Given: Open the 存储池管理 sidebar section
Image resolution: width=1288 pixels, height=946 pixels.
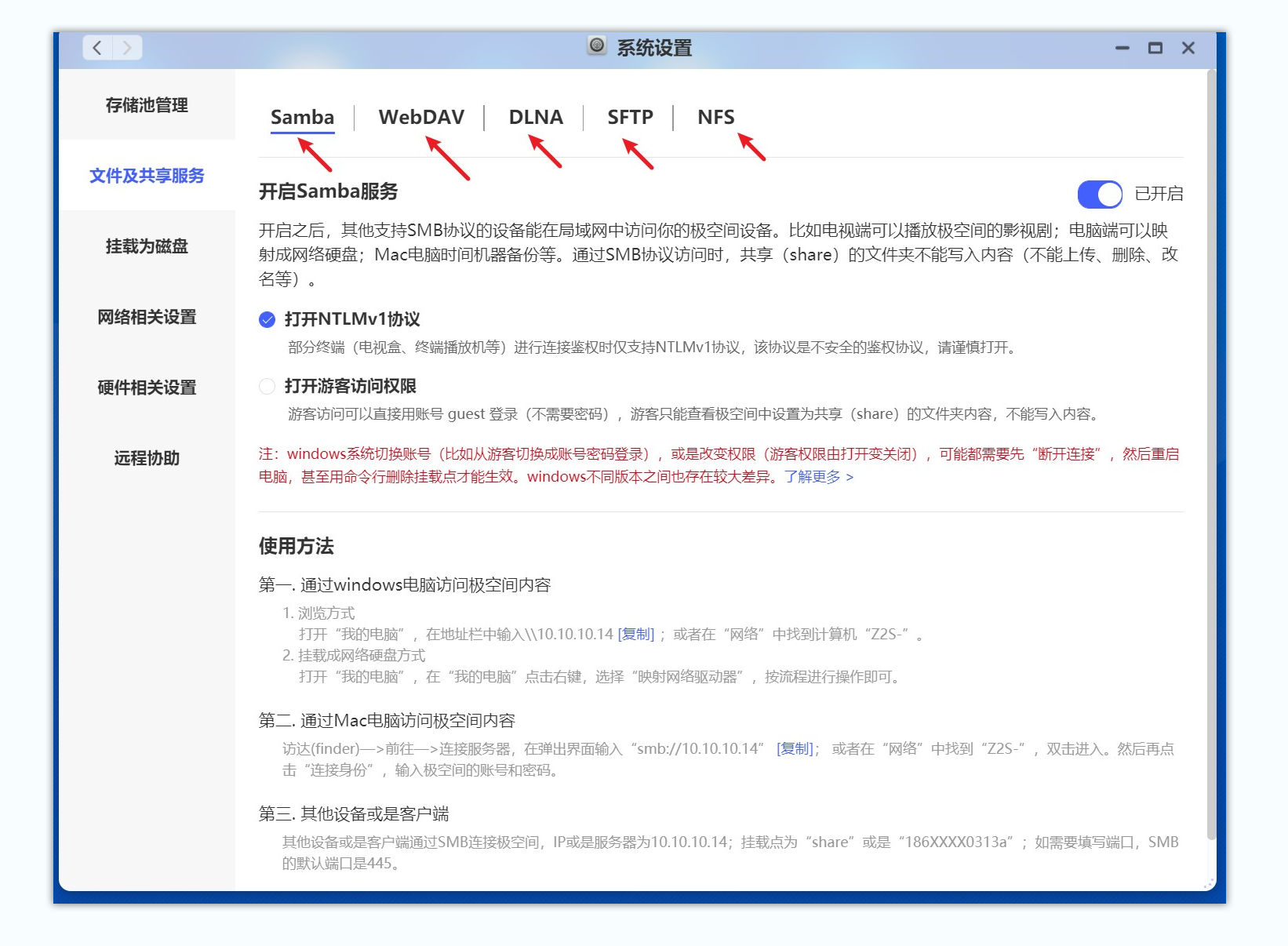Looking at the screenshot, I should 147,105.
